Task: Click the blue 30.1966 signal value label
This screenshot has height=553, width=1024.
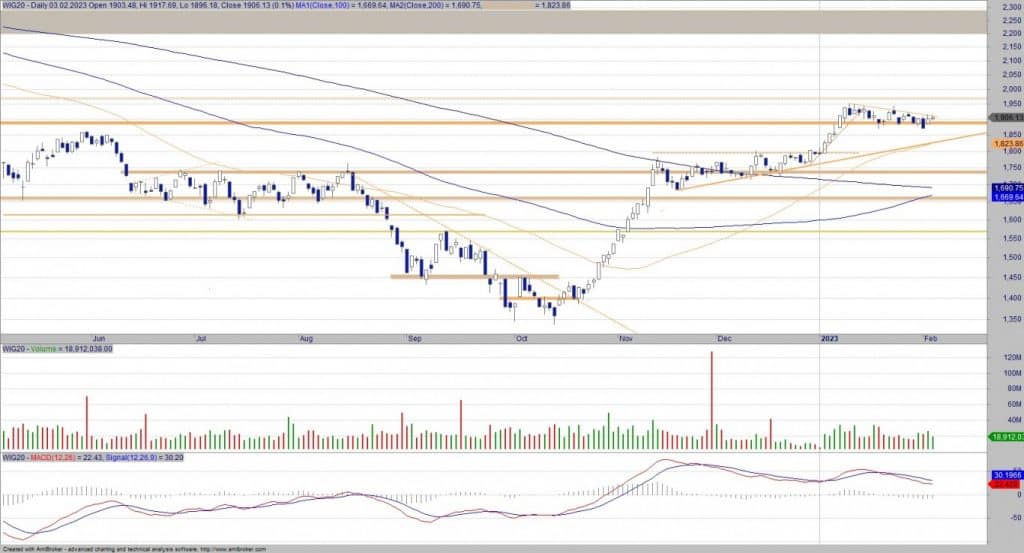Action: coord(1004,474)
